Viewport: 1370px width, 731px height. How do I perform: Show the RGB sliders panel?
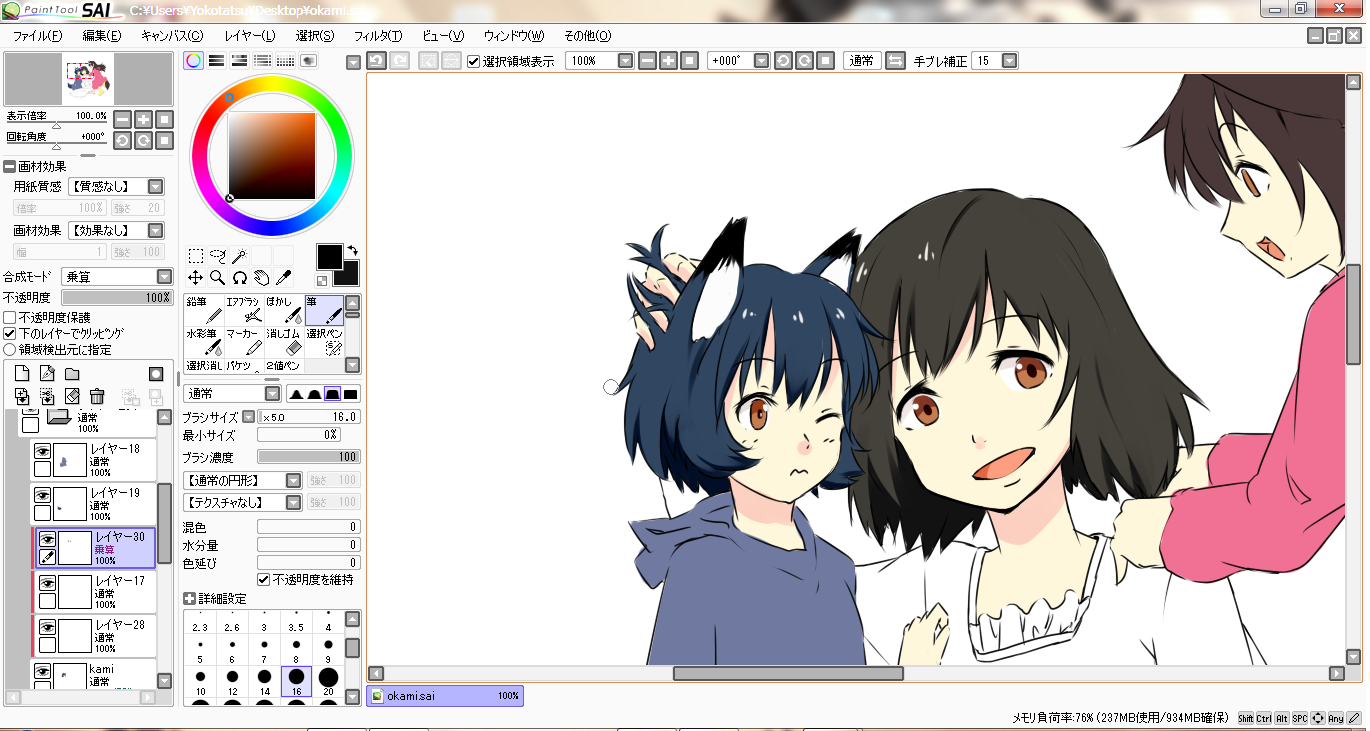pos(216,61)
